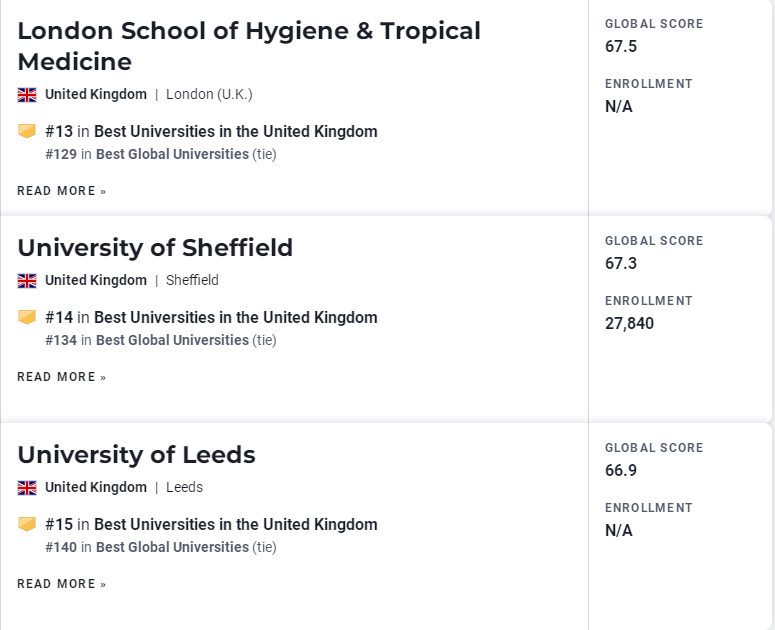
Task: Click the Global Score 67.5 value
Action: tap(621, 46)
